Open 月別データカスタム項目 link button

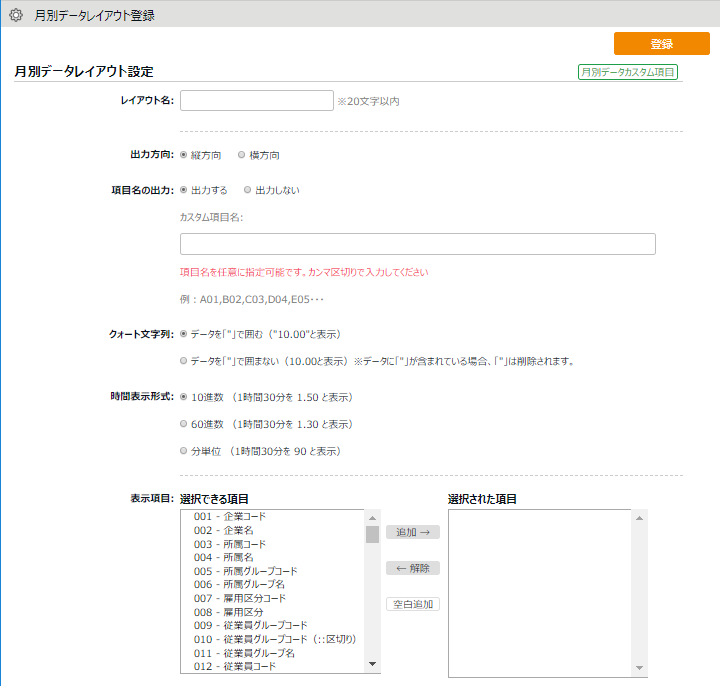628,72
